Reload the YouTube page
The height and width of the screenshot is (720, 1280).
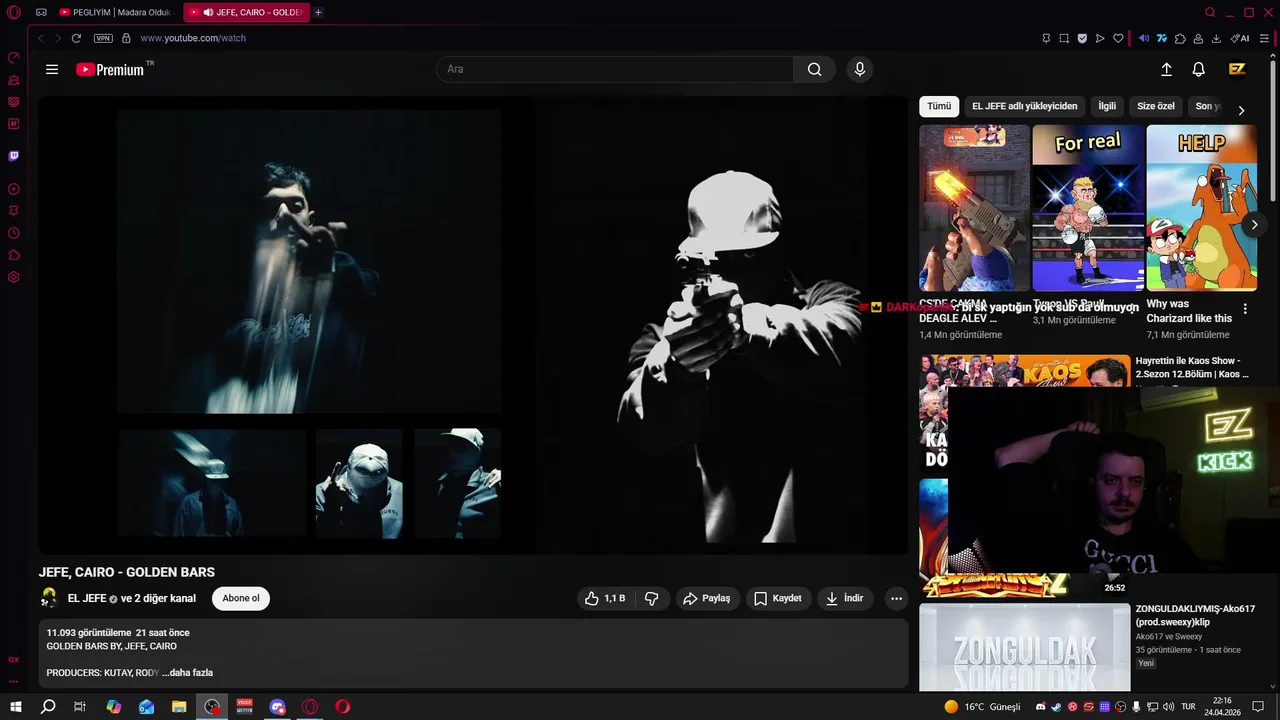[x=76, y=38]
